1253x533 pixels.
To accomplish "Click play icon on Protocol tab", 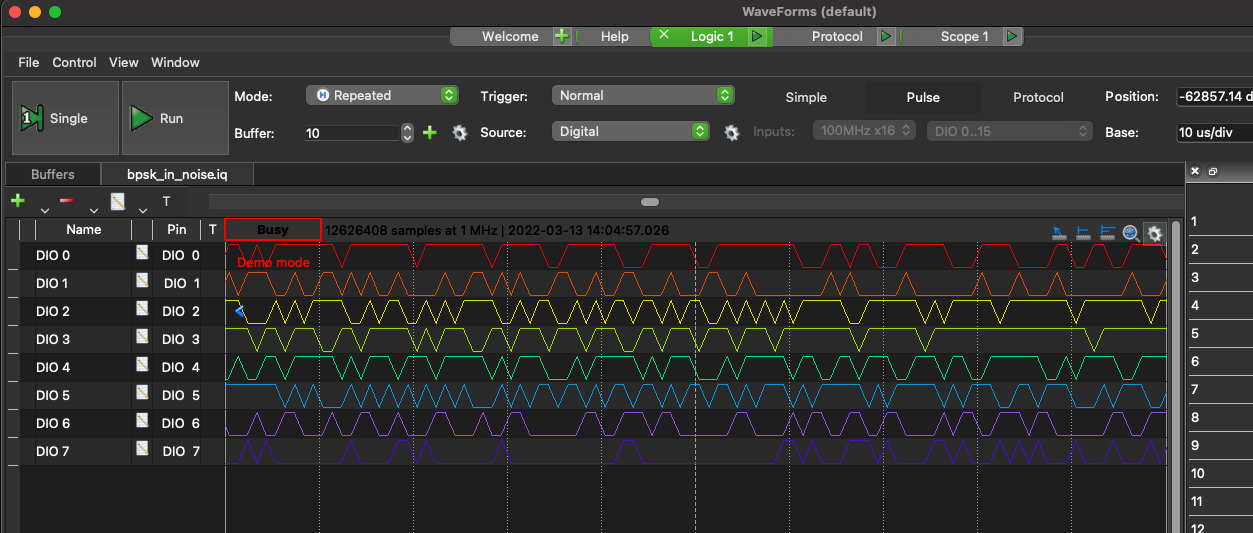I will coord(885,36).
